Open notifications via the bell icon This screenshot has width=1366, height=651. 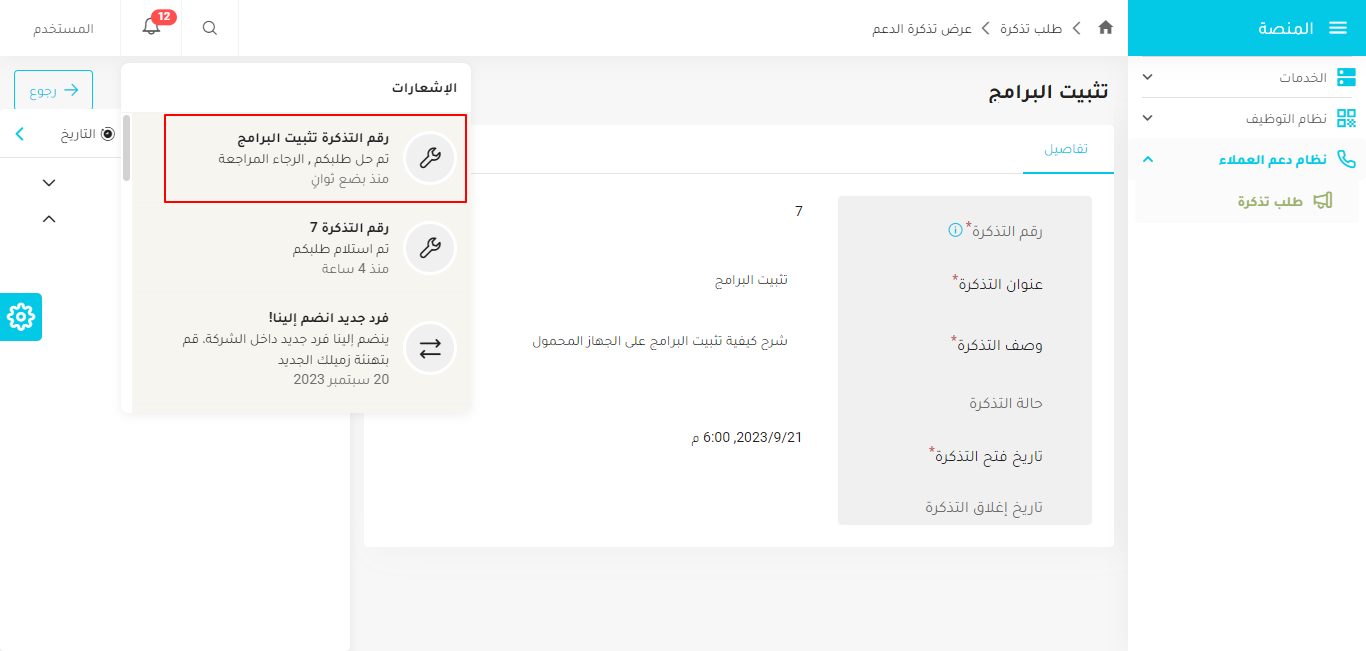(151, 27)
